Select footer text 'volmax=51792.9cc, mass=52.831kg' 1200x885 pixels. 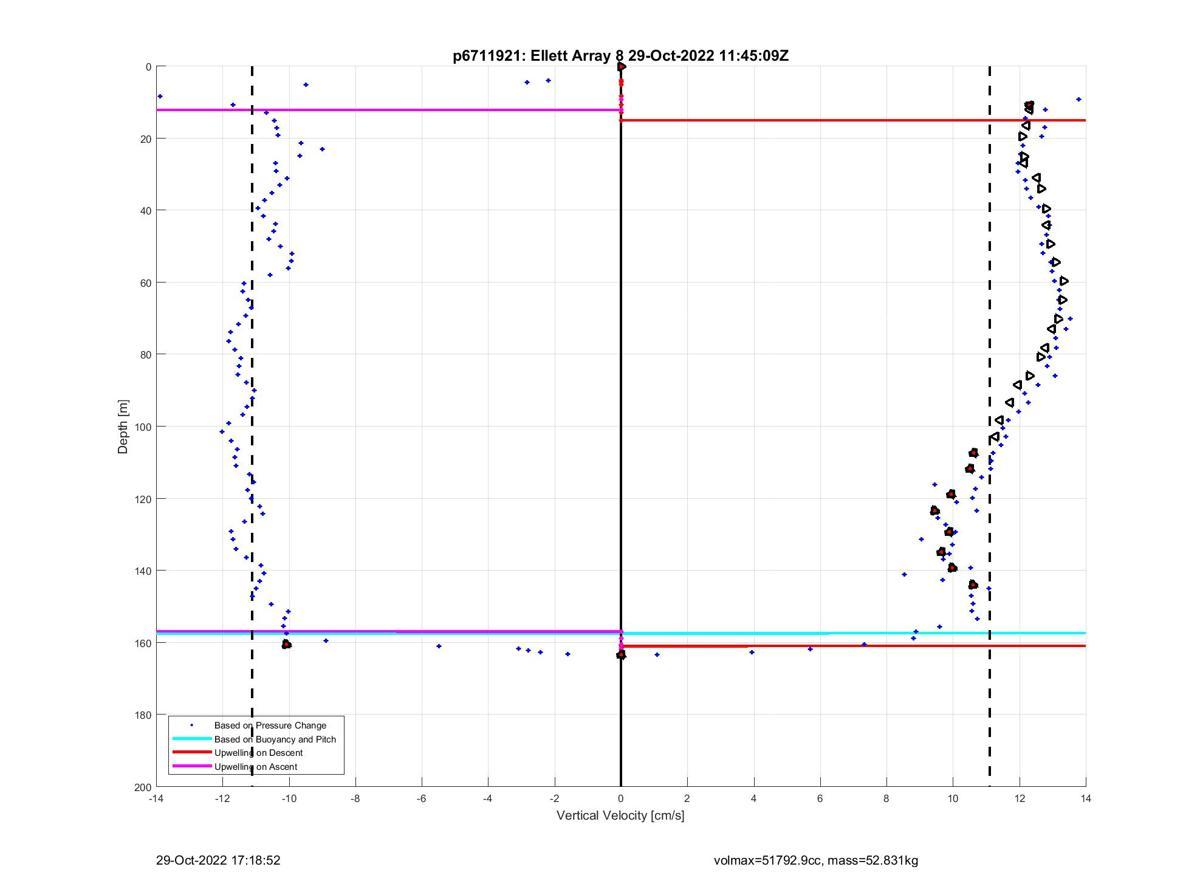tap(816, 860)
